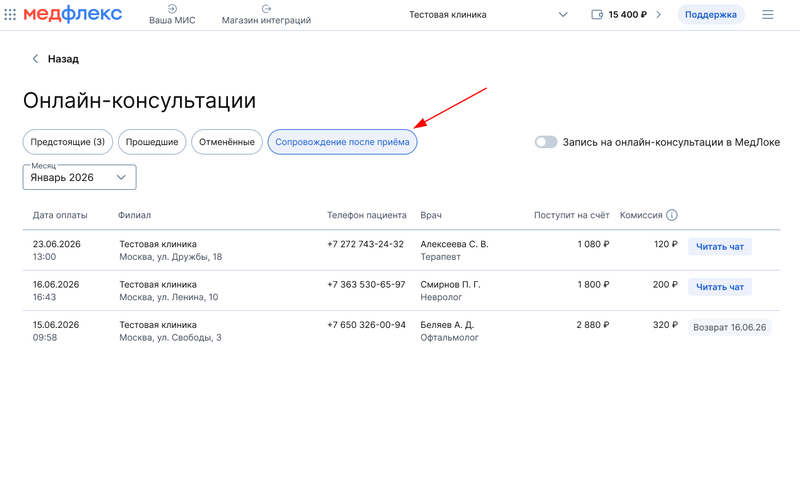This screenshot has width=800, height=478.
Task: Click amount 2 880 ₽
Action: (593, 324)
